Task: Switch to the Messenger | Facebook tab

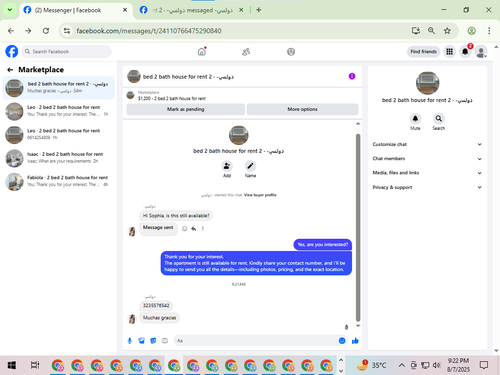Action: pos(75,10)
